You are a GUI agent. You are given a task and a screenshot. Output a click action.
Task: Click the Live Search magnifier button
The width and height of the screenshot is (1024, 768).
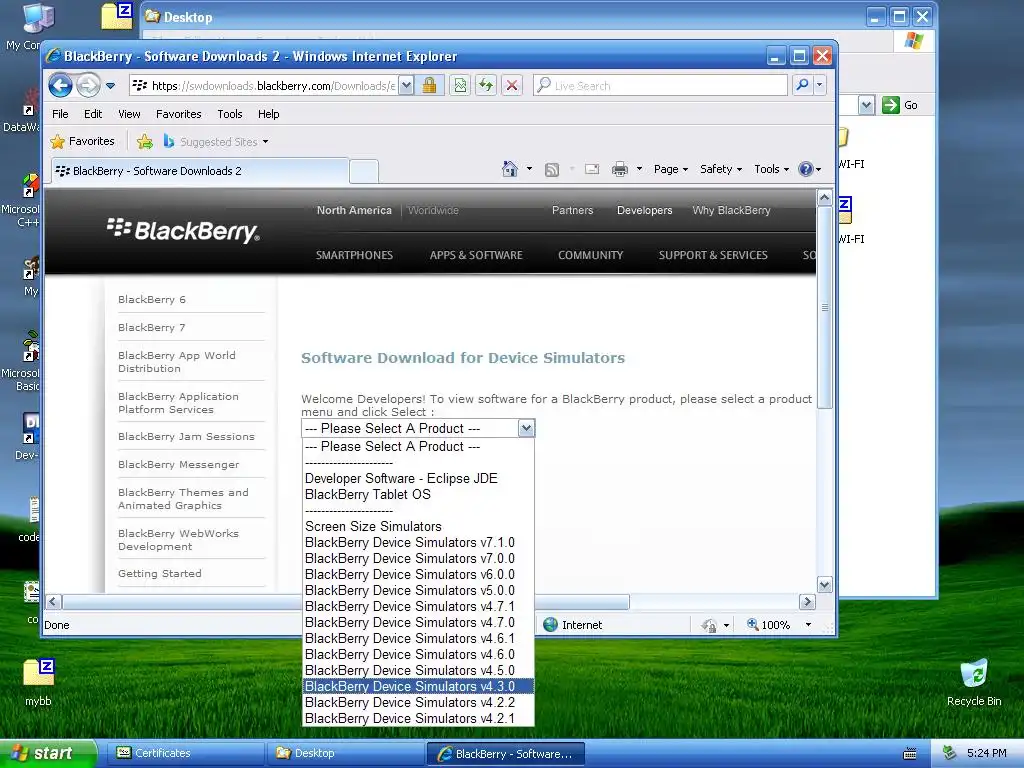point(802,85)
